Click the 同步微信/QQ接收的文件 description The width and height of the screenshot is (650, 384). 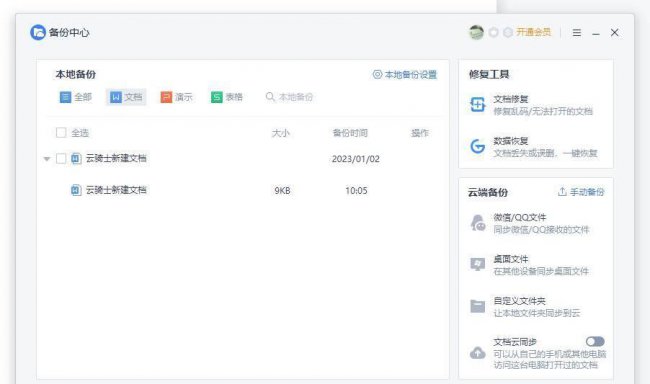pos(541,229)
